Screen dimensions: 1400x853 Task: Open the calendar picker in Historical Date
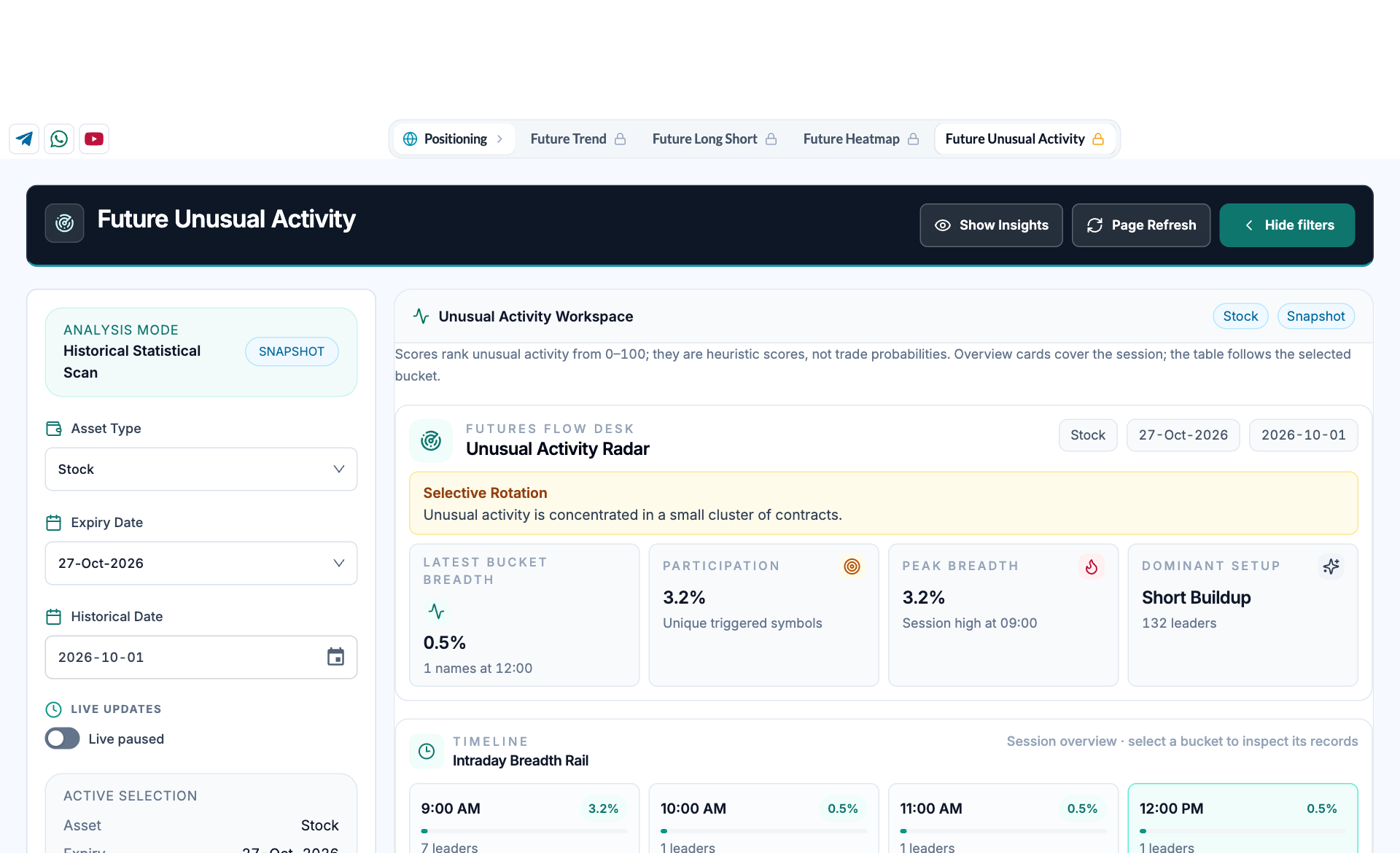[335, 657]
